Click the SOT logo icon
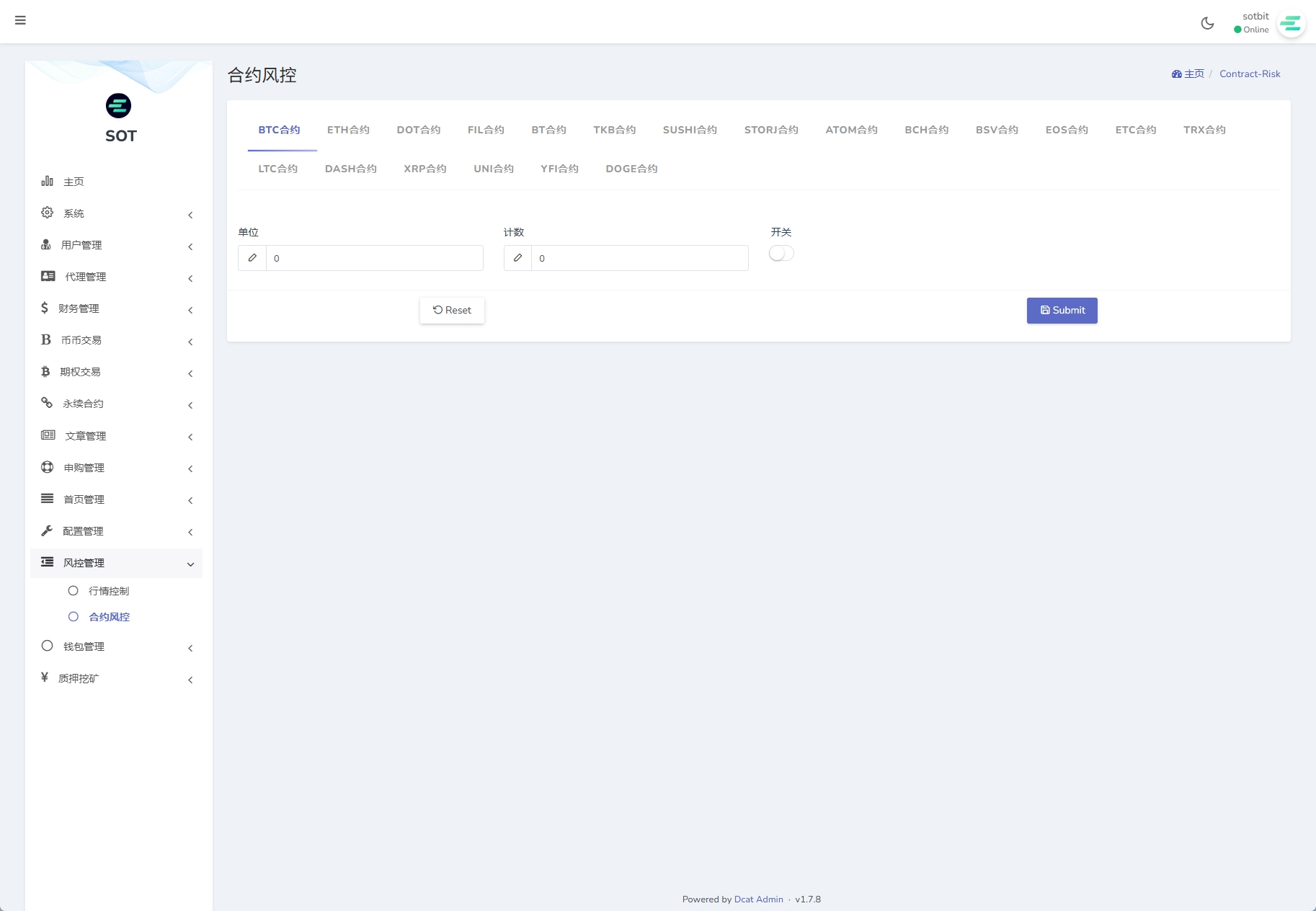 pyautogui.click(x=119, y=106)
